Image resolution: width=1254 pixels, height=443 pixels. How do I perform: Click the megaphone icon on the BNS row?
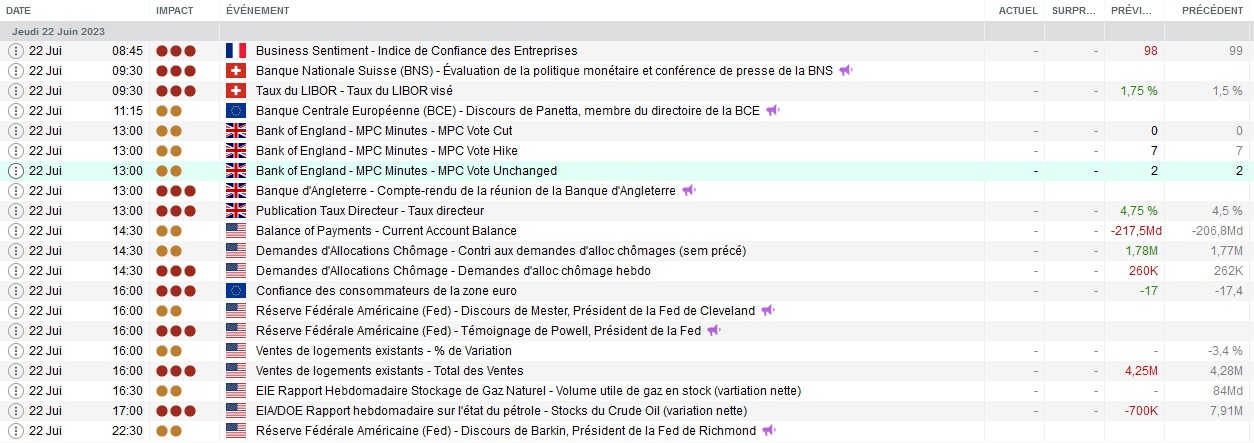point(846,71)
